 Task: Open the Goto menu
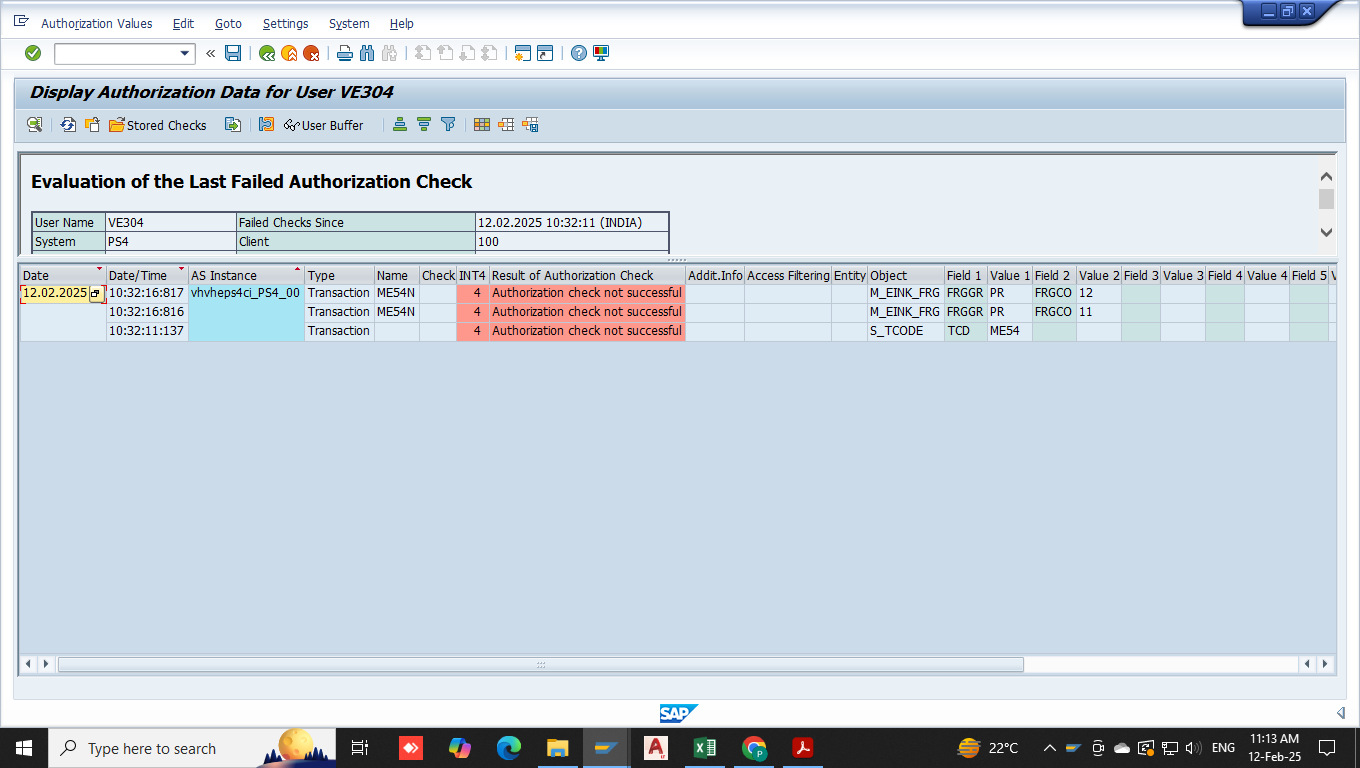coord(228,23)
